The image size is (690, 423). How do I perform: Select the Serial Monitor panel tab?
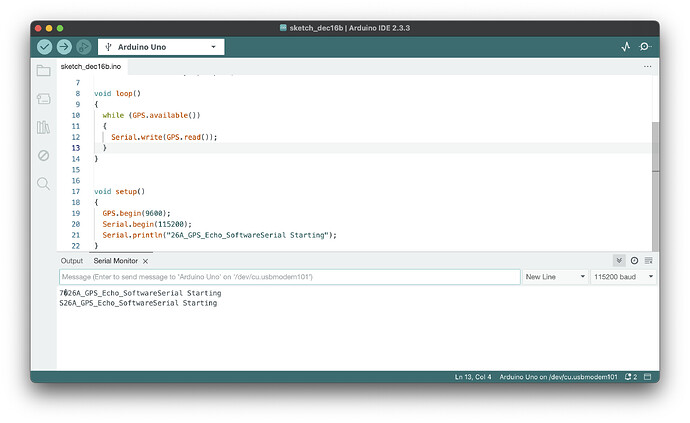pos(116,261)
